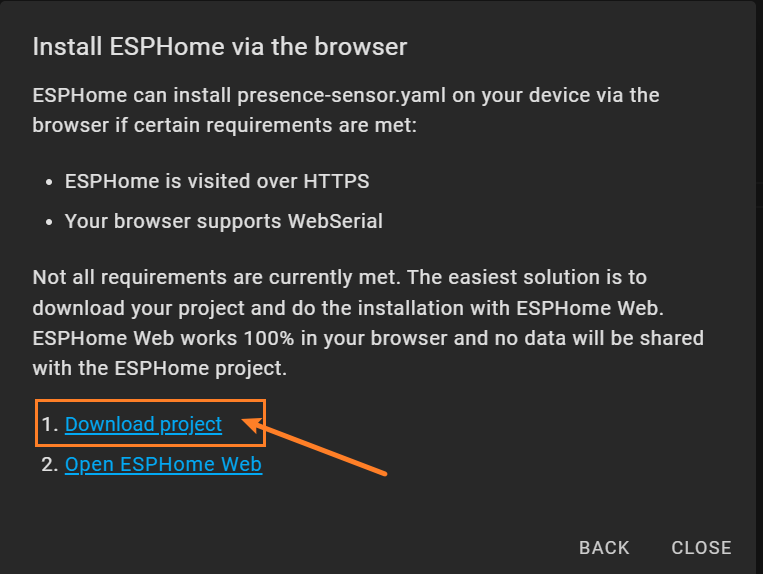
Task: Click the dialog title 'Install ESPHome via the browser'
Action: point(220,46)
